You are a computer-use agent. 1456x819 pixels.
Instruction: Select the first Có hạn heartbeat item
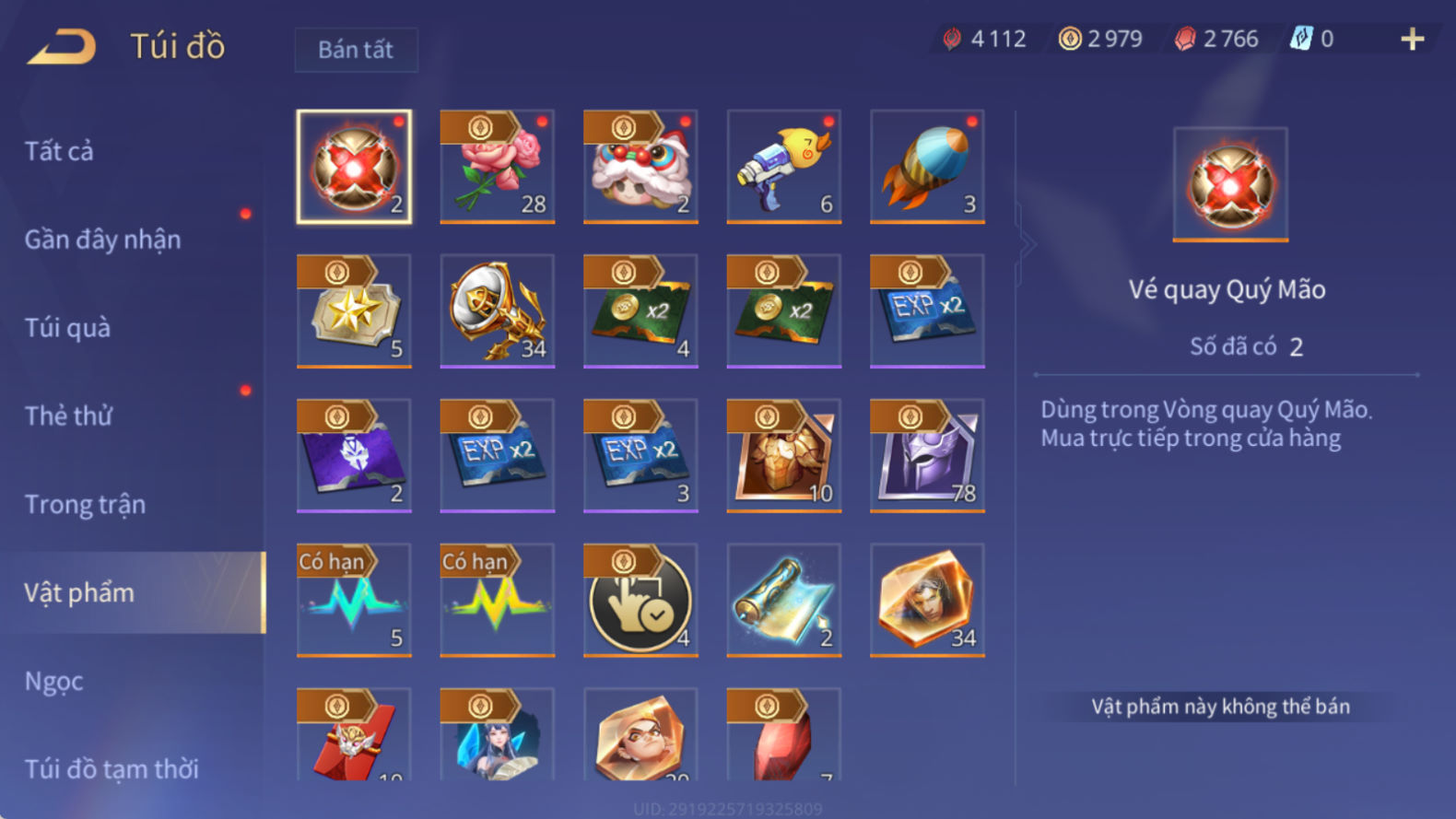click(x=354, y=601)
